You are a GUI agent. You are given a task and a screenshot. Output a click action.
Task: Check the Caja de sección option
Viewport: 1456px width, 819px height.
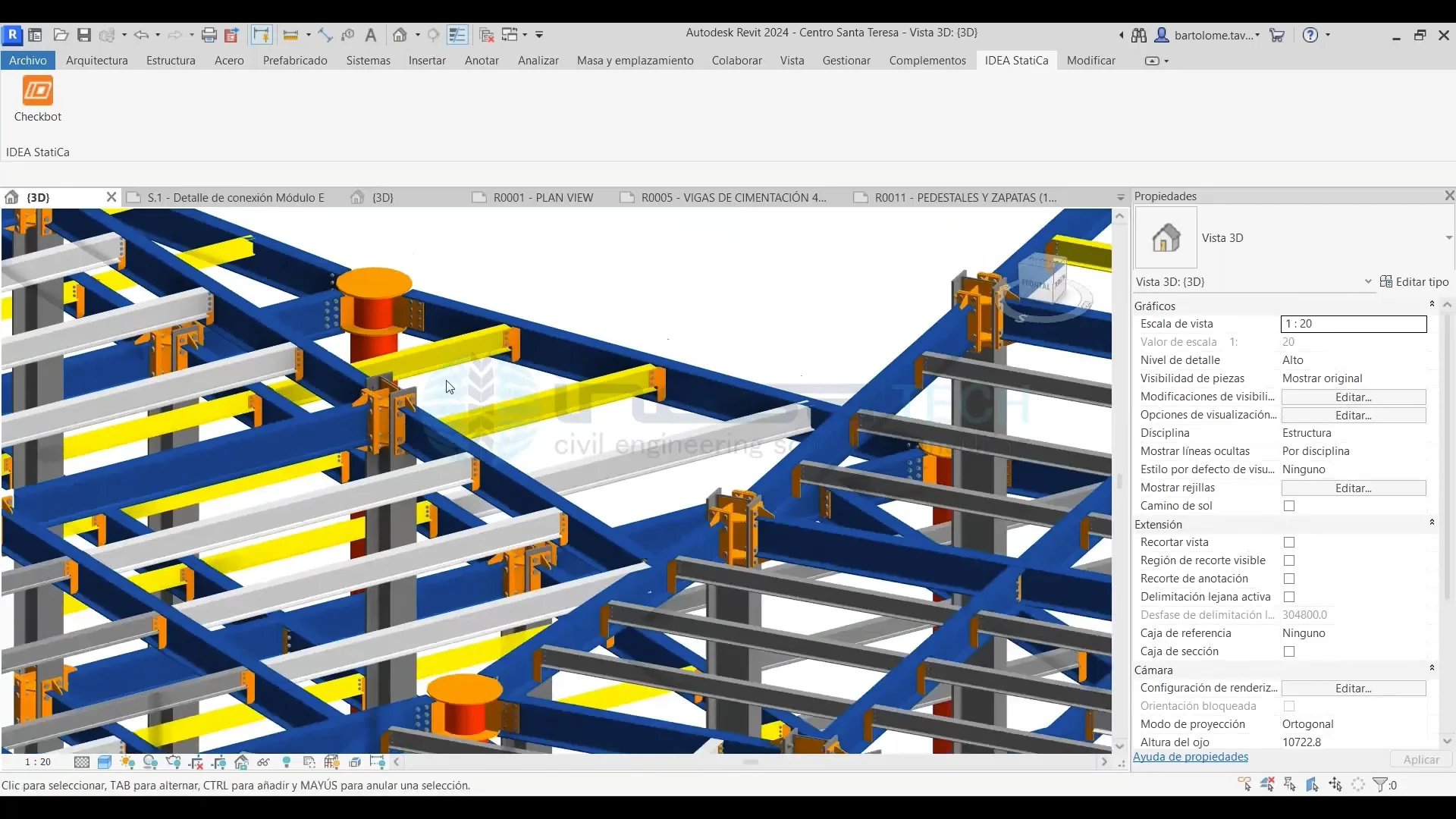pyautogui.click(x=1288, y=651)
